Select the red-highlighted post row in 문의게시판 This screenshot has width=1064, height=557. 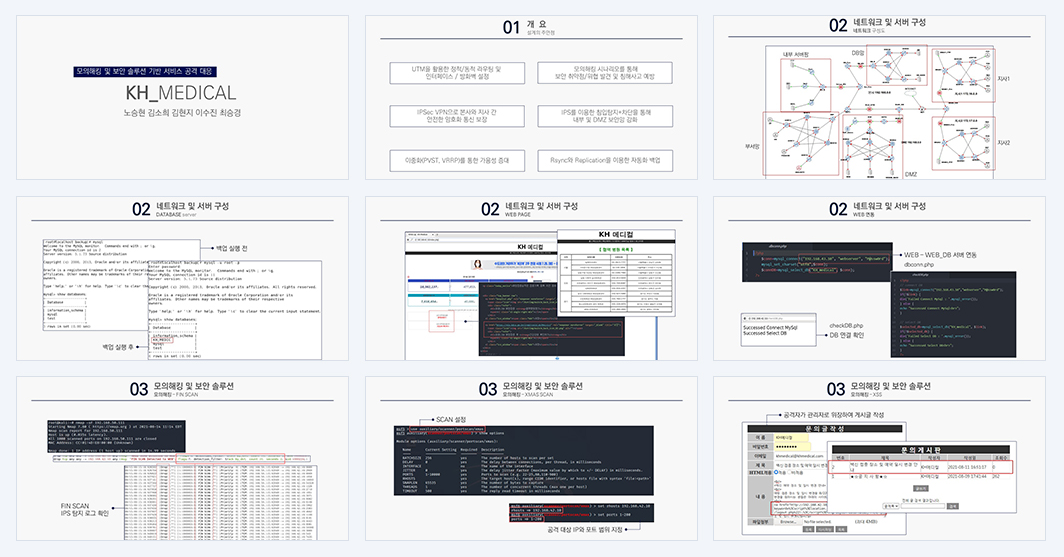[x=921, y=467]
